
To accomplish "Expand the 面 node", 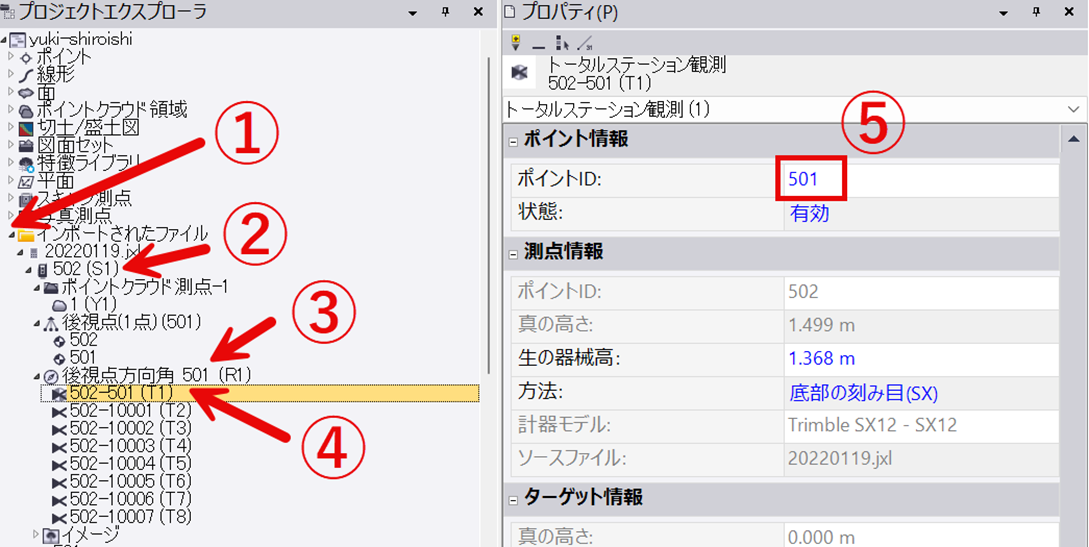I will (x=11, y=91).
